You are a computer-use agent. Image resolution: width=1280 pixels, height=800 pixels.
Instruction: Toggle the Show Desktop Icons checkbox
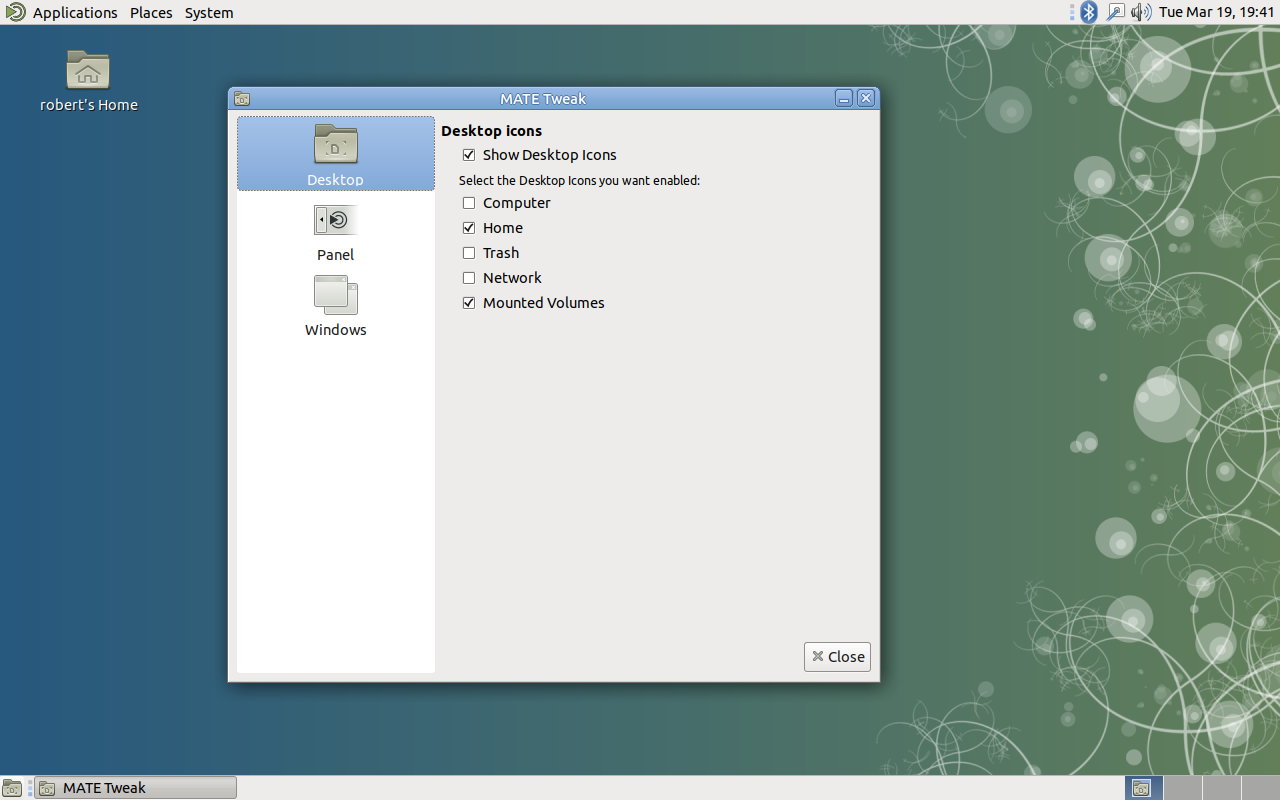pos(469,155)
